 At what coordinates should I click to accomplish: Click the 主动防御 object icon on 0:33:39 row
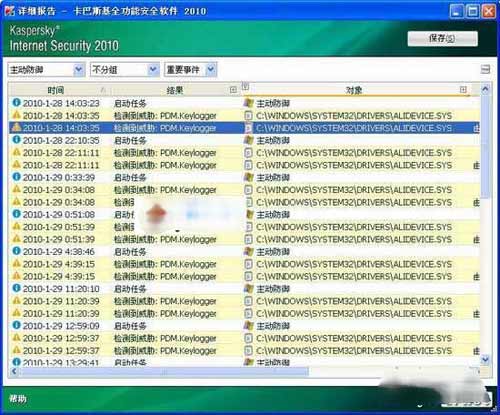pos(248,177)
